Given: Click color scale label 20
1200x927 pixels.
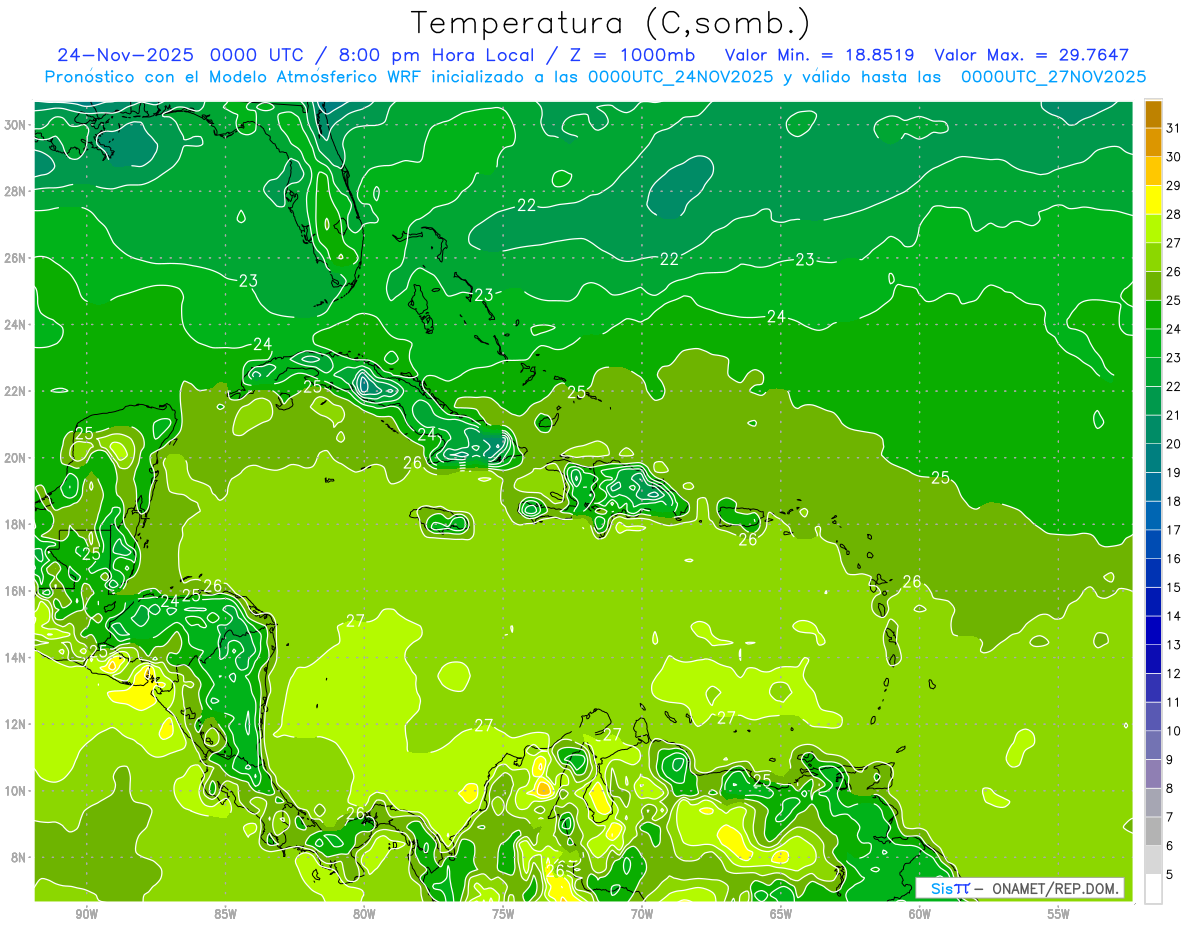Looking at the screenshot, I should click(1174, 444).
